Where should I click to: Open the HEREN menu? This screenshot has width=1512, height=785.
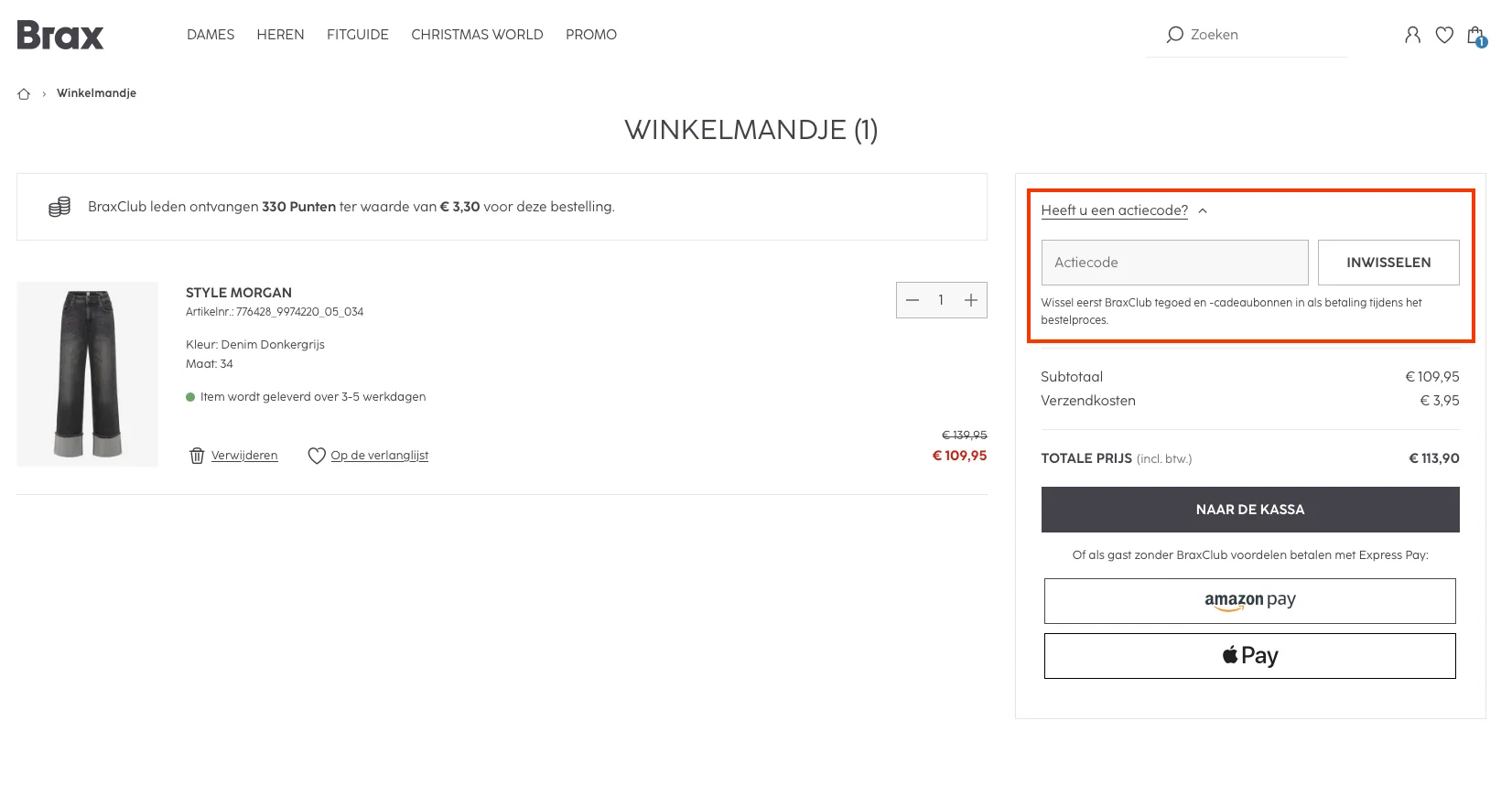280,35
